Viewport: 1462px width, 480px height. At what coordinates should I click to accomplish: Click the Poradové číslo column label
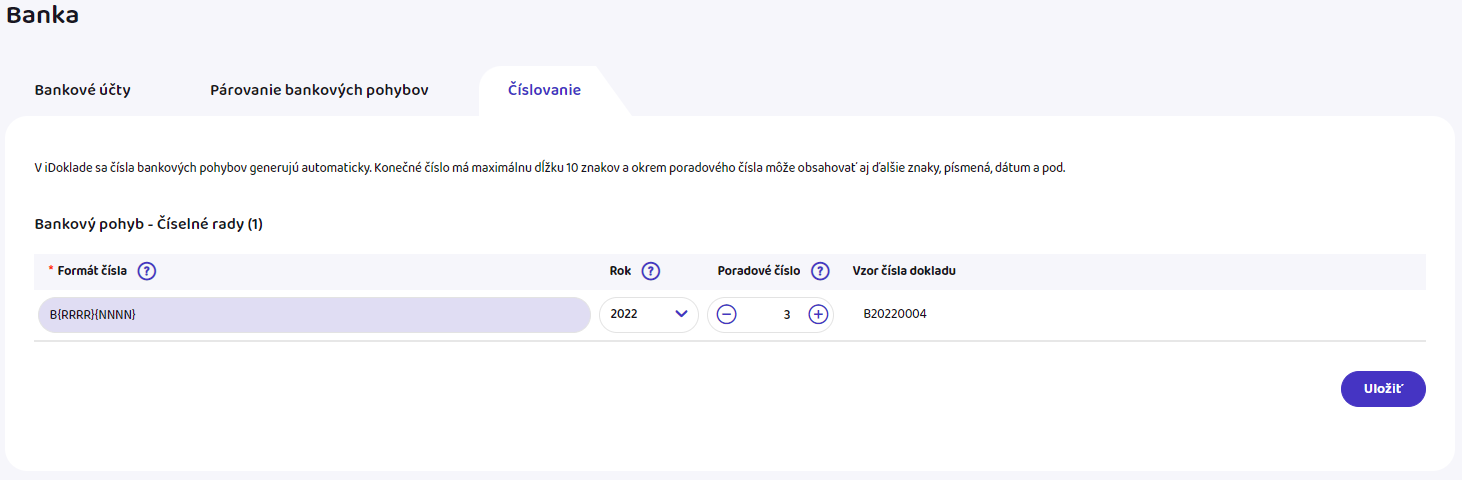click(758, 271)
